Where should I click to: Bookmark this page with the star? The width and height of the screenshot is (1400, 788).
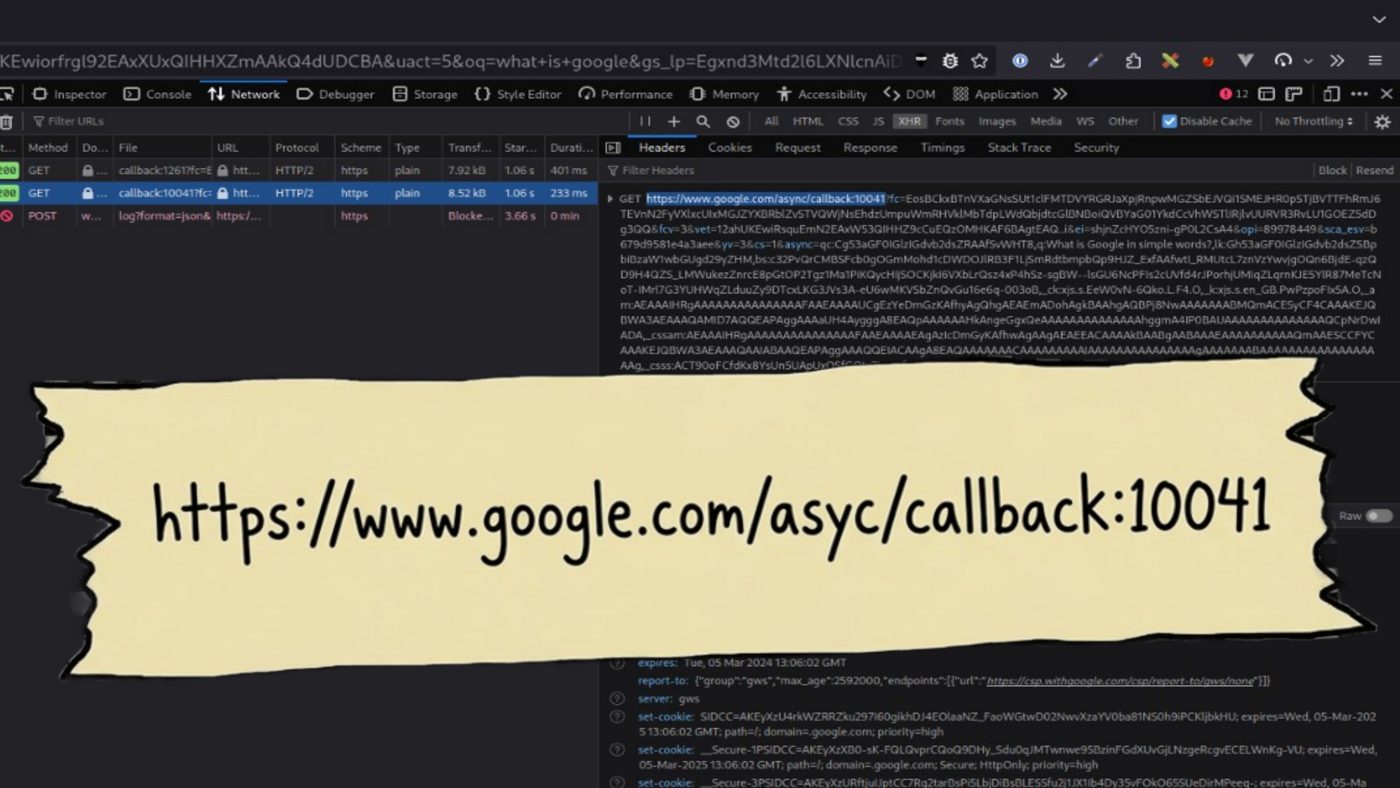980,61
